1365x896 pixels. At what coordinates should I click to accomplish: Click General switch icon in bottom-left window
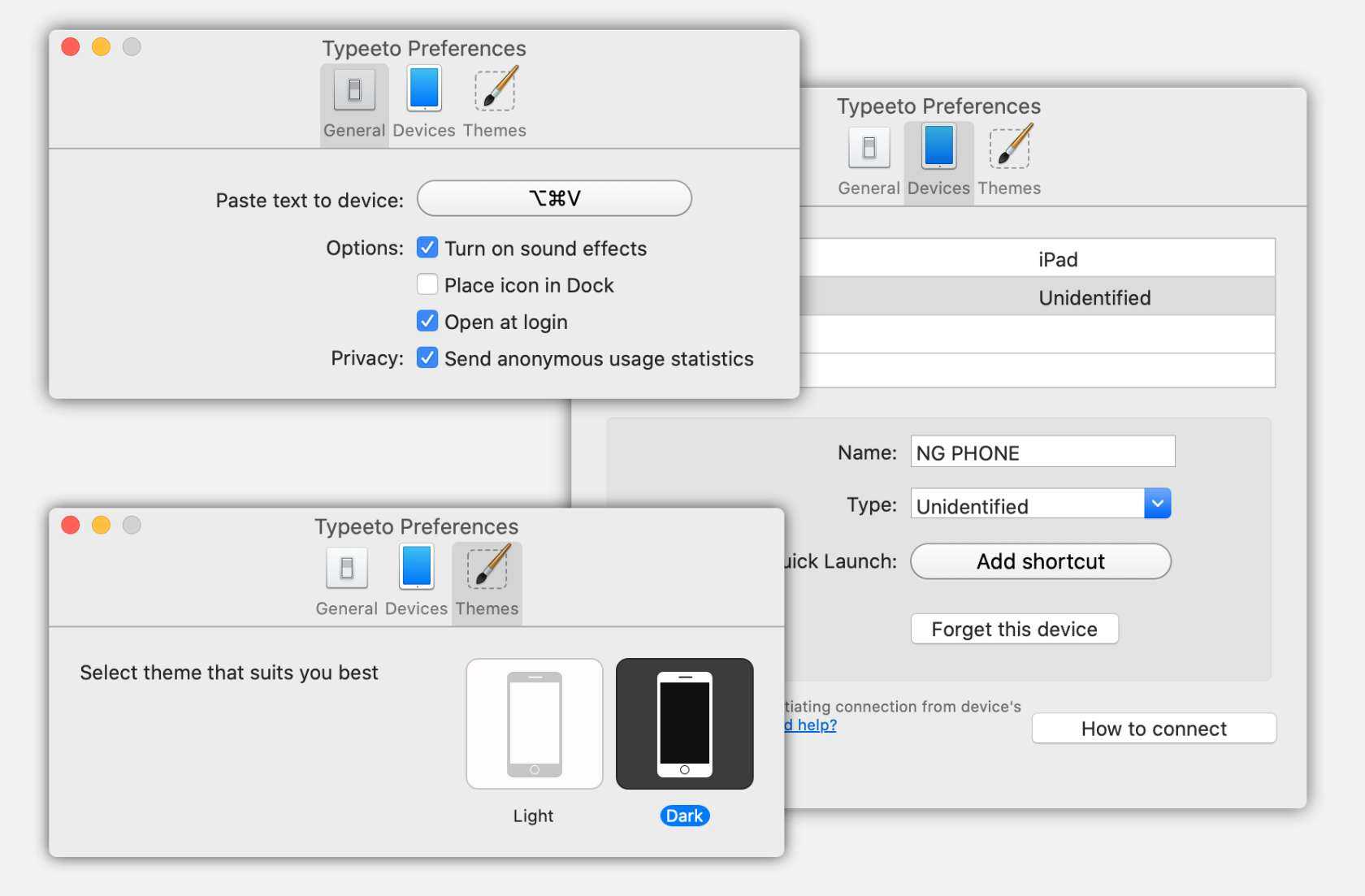point(347,567)
